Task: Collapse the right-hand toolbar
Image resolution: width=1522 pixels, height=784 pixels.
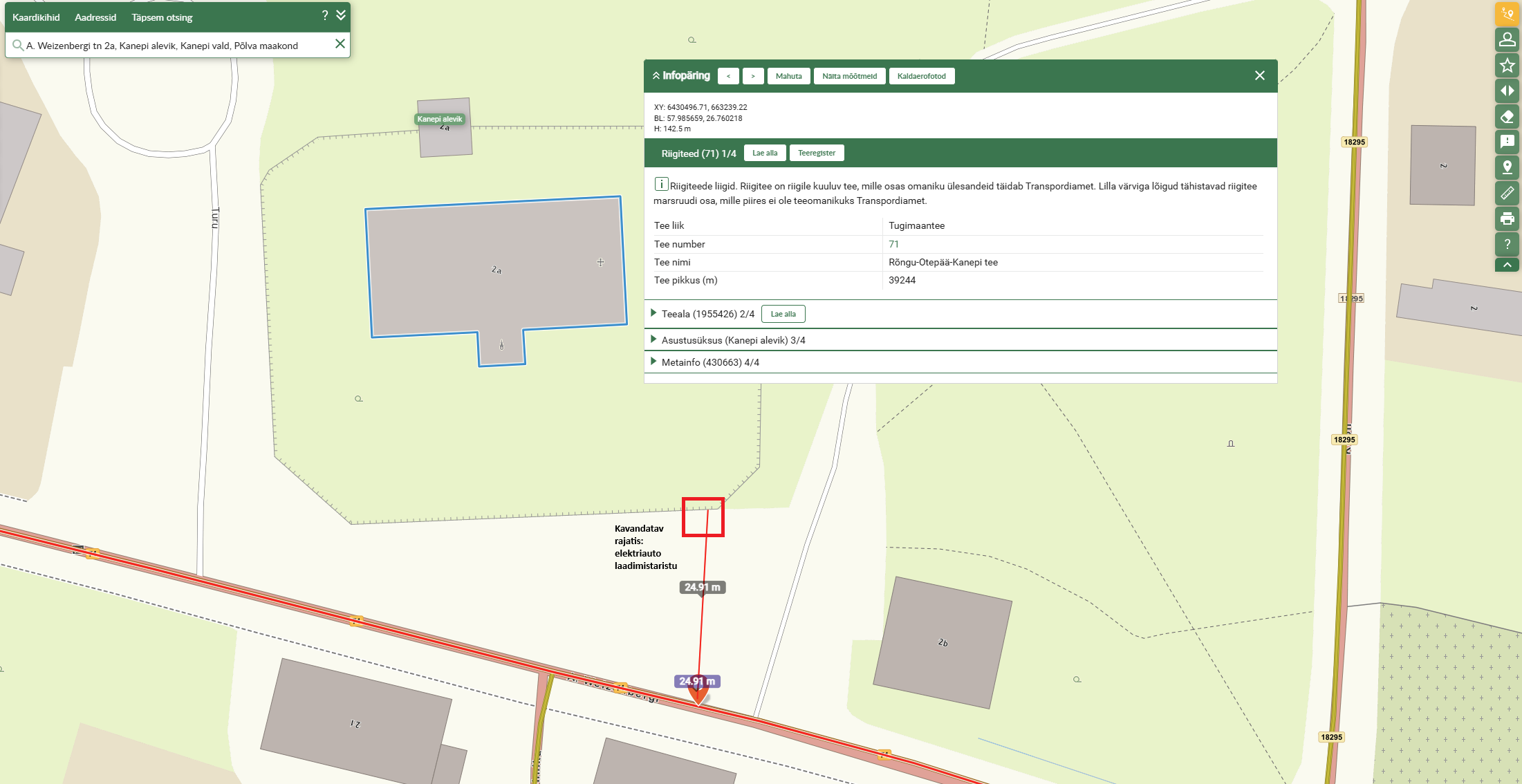Action: (1507, 265)
